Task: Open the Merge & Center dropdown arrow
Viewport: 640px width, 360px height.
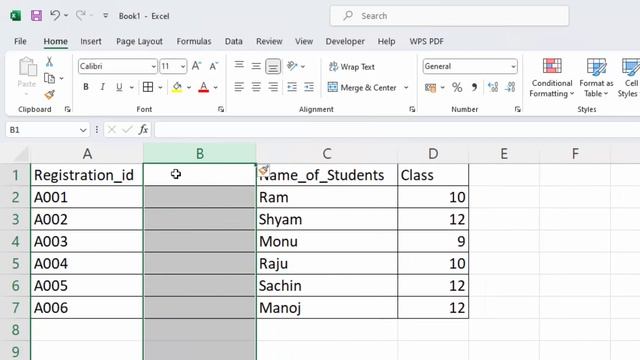Action: (406, 87)
